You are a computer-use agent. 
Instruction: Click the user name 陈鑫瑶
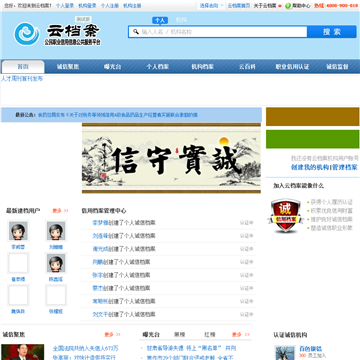[56, 279]
